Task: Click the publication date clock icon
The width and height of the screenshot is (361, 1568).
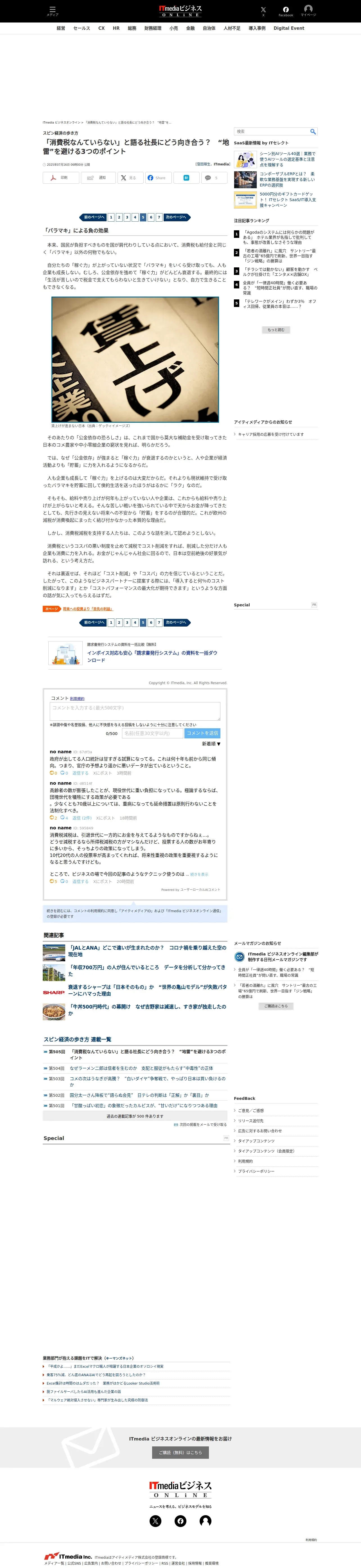Action: [x=44, y=164]
